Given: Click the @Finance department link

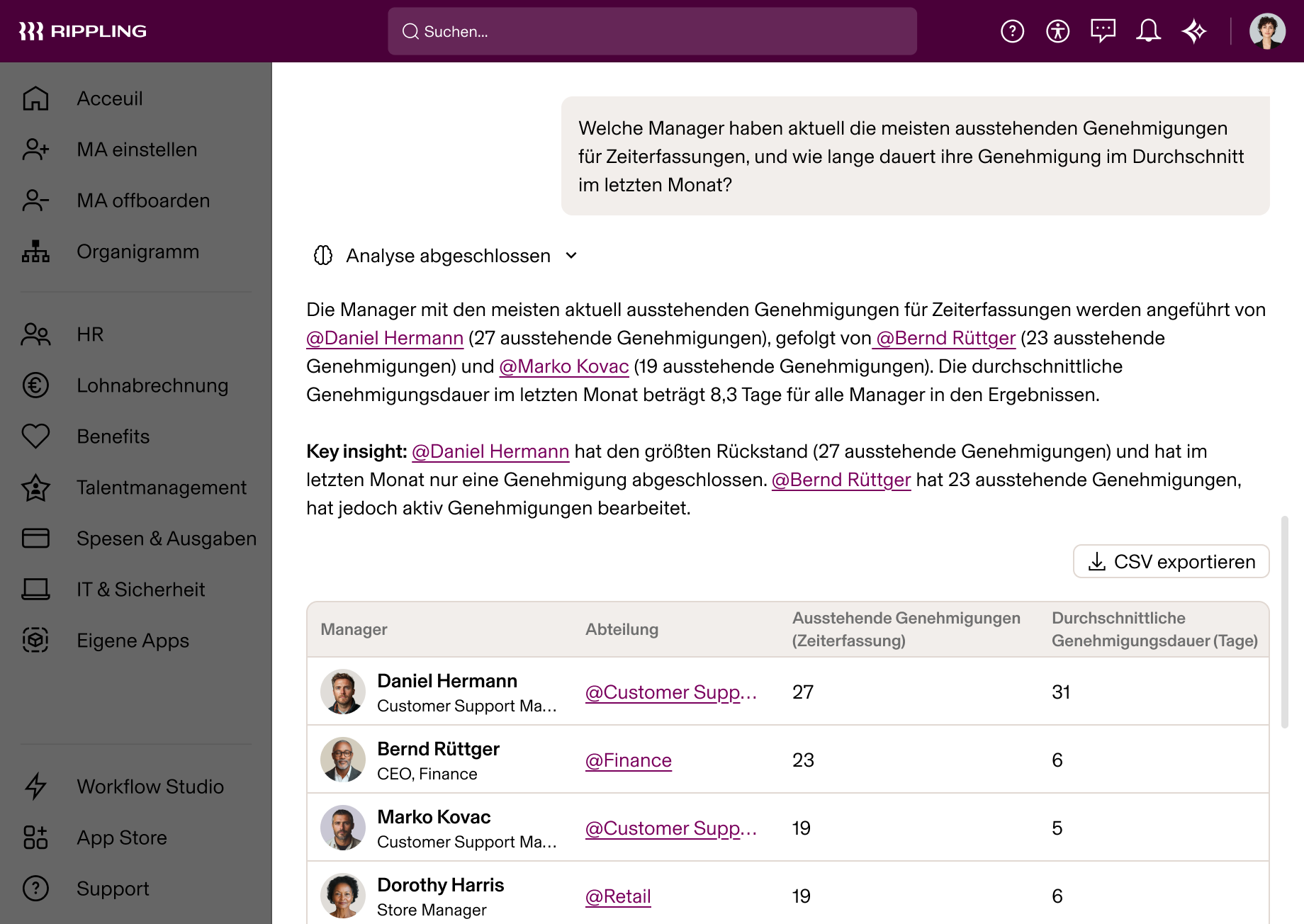Looking at the screenshot, I should (x=628, y=760).
